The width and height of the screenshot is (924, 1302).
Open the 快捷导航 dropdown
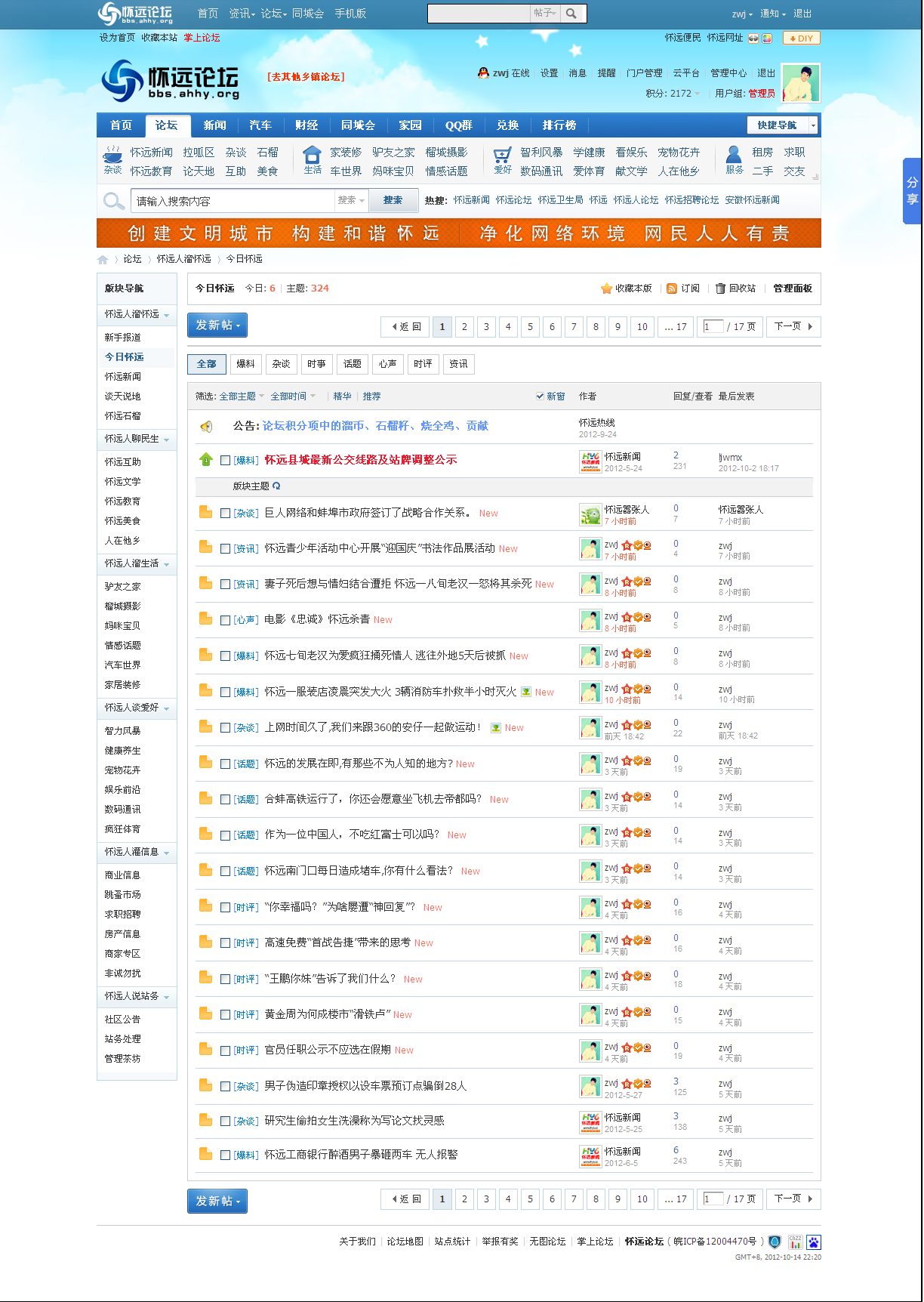[782, 125]
